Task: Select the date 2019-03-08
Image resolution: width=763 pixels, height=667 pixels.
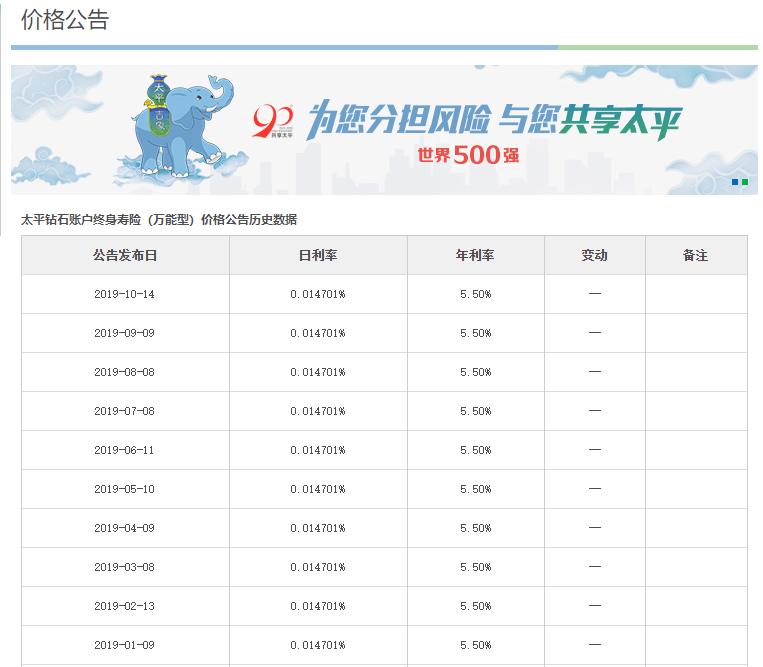Action: click(125, 567)
